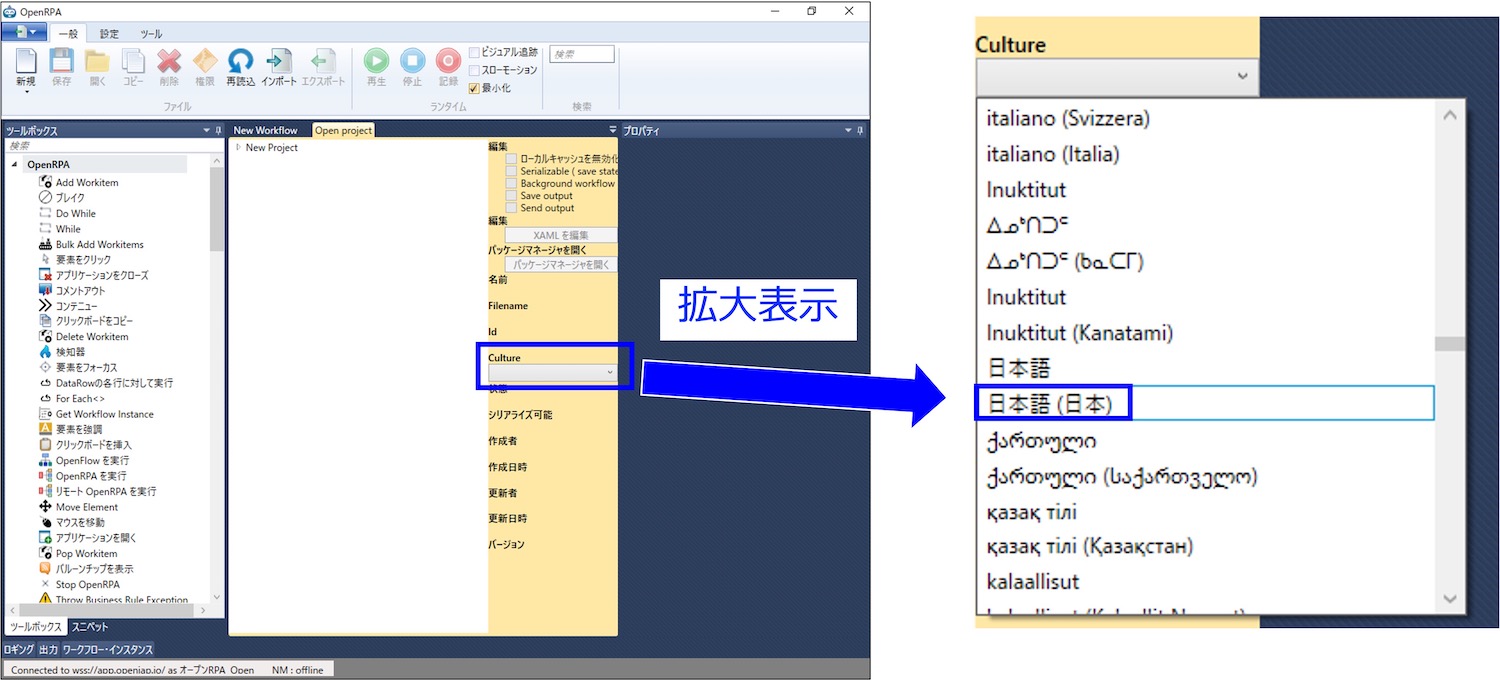
Task: Click the 新規 new file icon
Action: (x=26, y=61)
